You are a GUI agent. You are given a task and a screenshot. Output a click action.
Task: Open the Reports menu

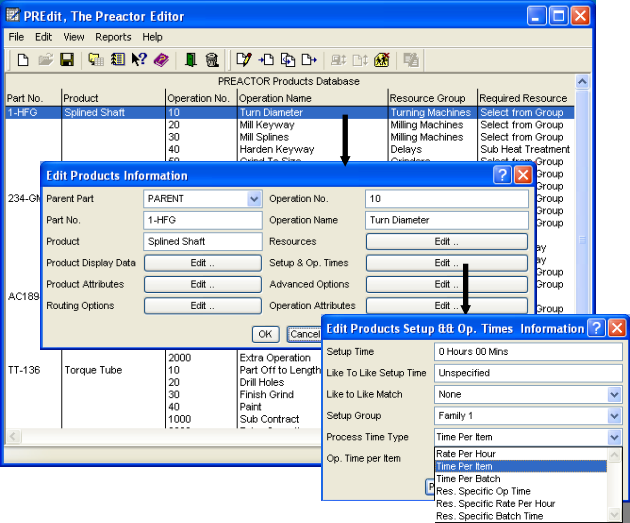click(113, 37)
